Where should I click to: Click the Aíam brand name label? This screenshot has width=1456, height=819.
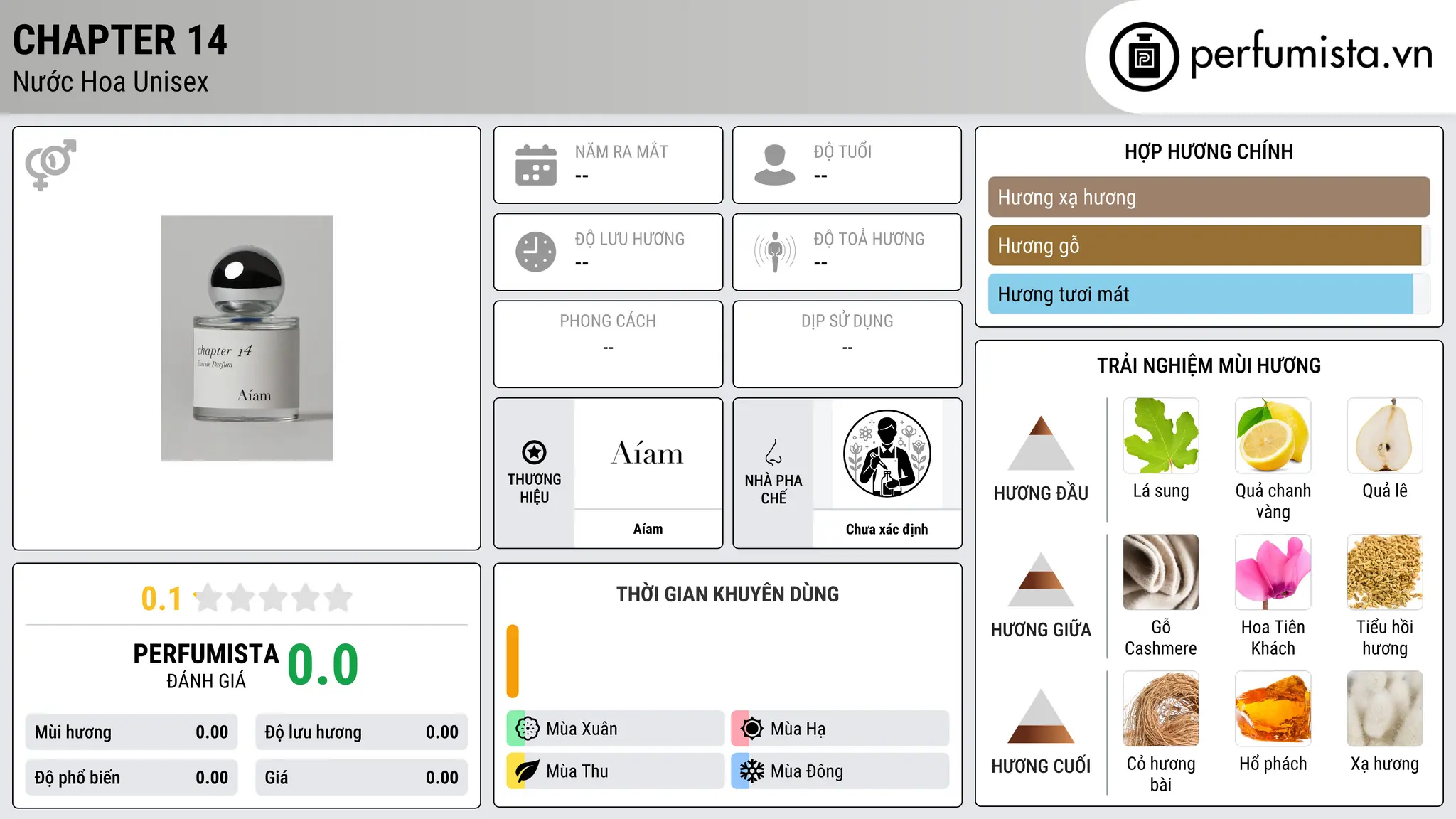[x=648, y=529]
